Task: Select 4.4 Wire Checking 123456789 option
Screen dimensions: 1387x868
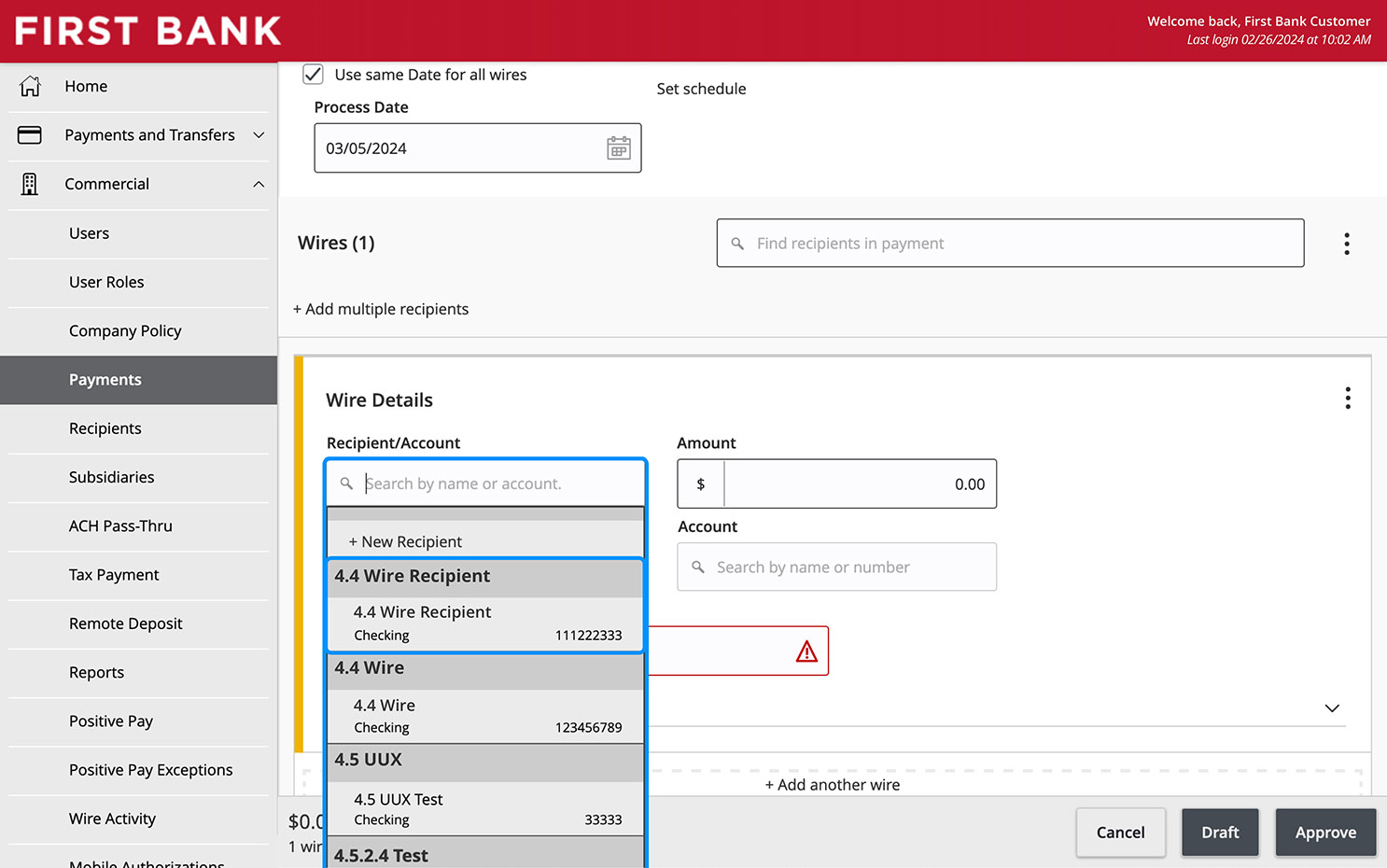Action: click(x=485, y=716)
